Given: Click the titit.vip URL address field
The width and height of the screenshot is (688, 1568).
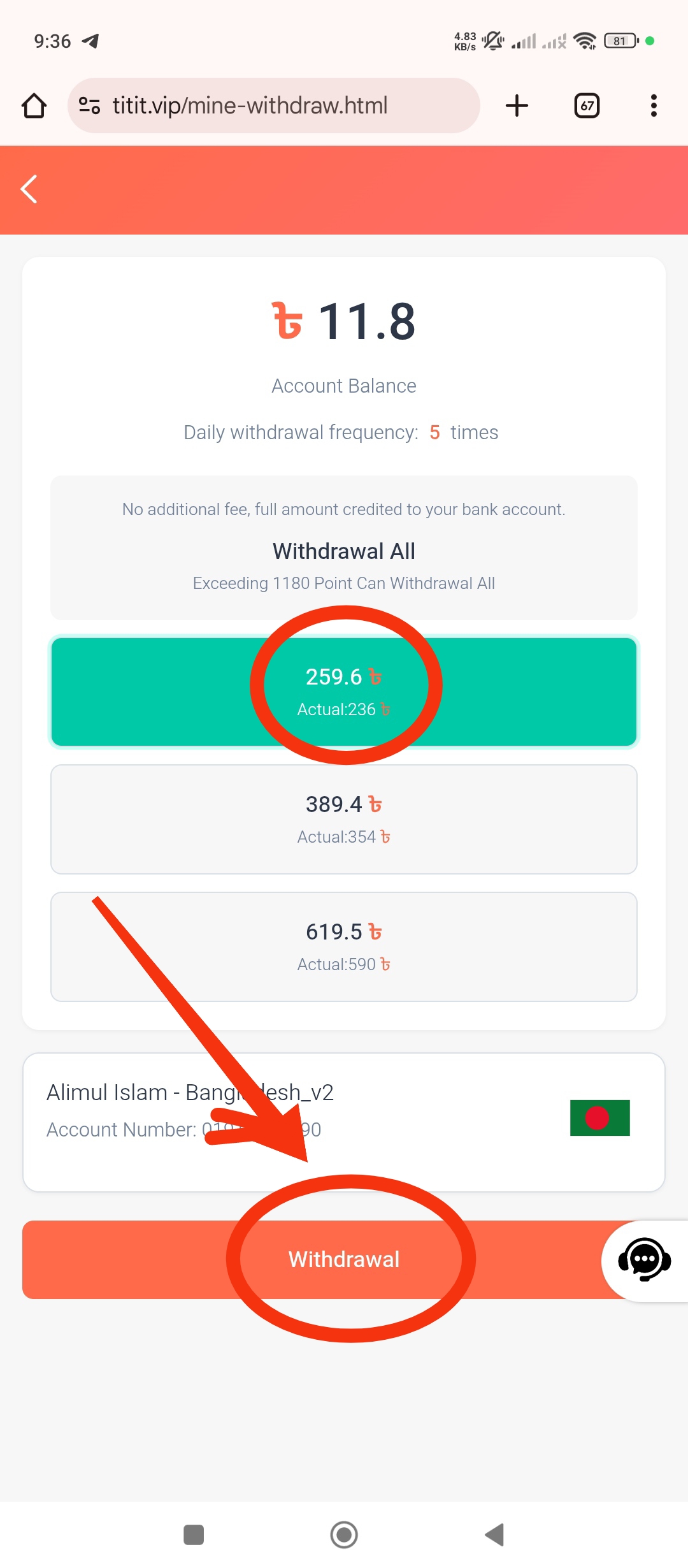Looking at the screenshot, I should tap(274, 106).
